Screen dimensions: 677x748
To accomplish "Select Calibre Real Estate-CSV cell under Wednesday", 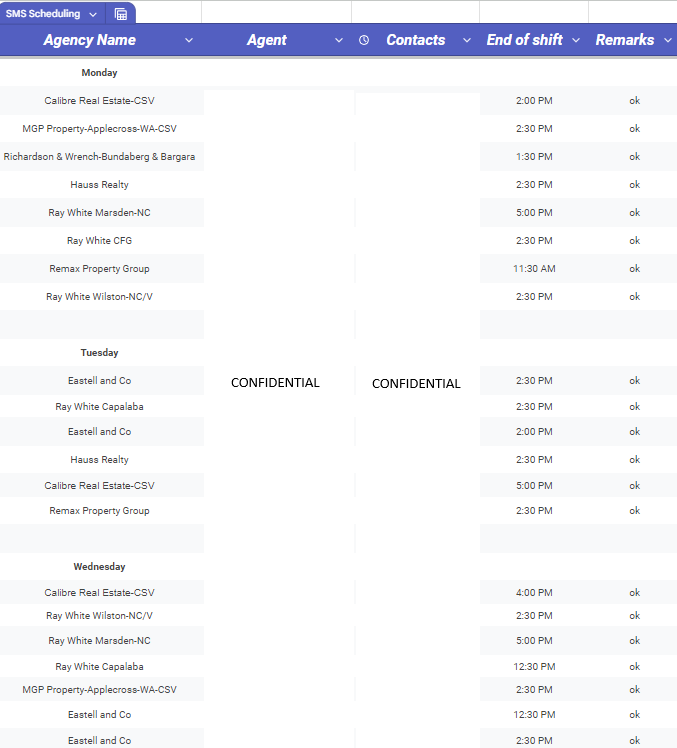I will point(99,592).
